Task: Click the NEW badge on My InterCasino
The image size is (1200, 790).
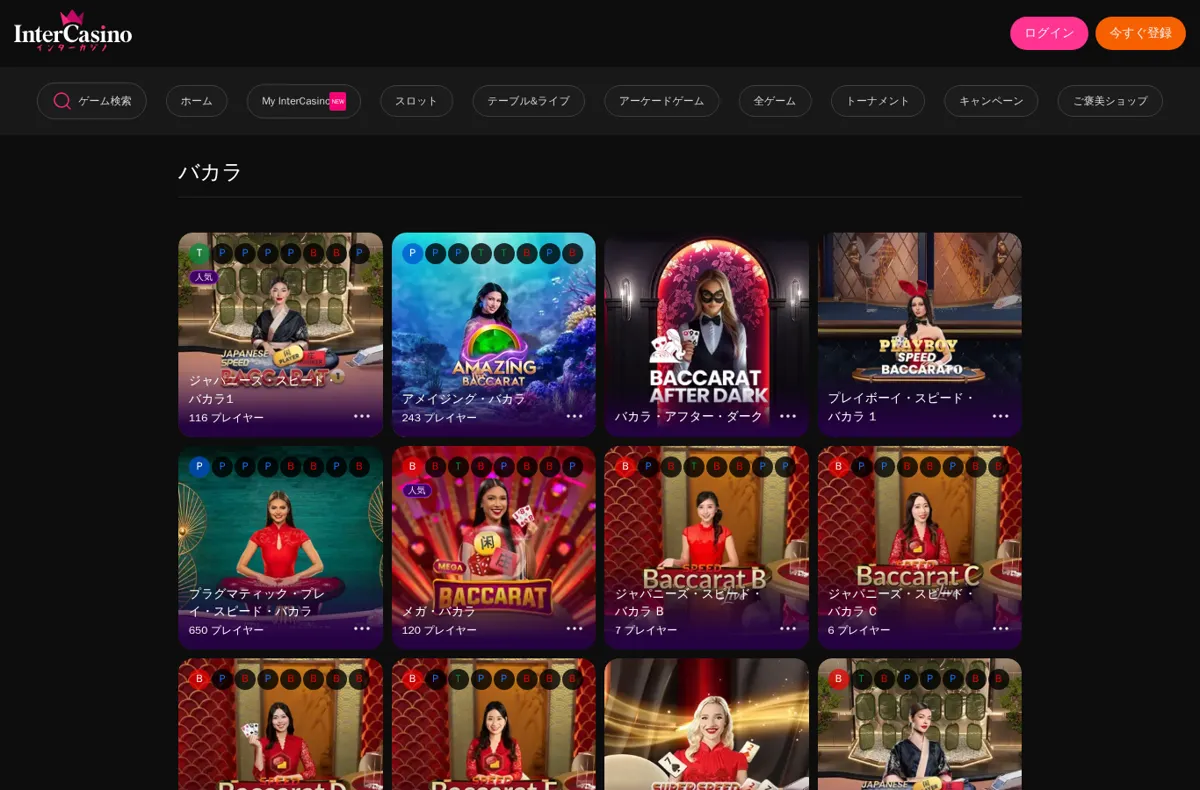Action: 338,101
